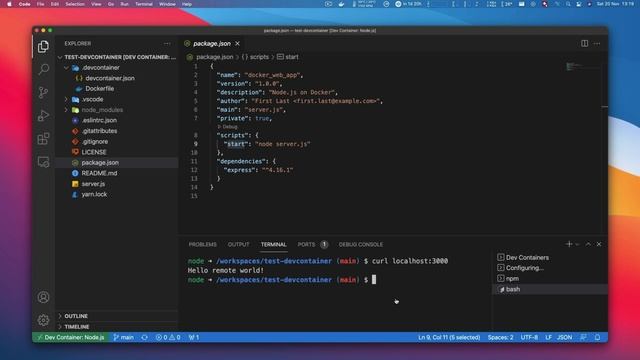
Task: Open the new terminal launch profile dropdown
Action: pyautogui.click(x=577, y=244)
